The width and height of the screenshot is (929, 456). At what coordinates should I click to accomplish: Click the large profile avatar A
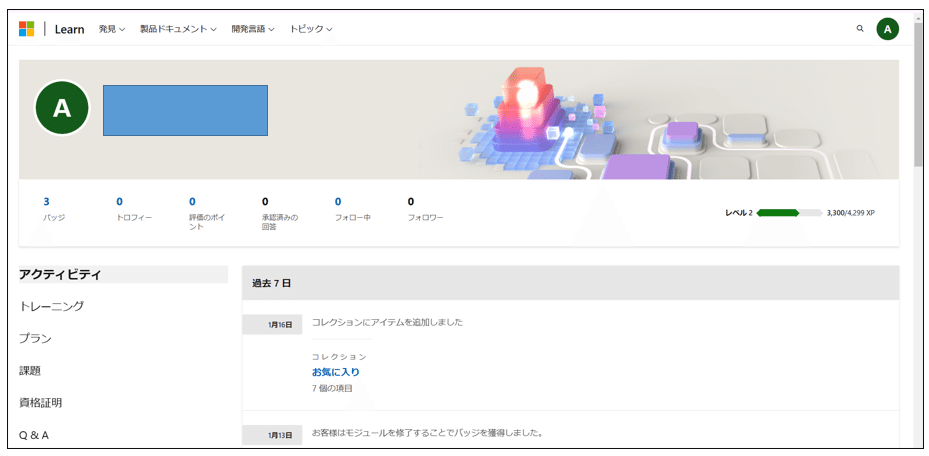(x=62, y=108)
